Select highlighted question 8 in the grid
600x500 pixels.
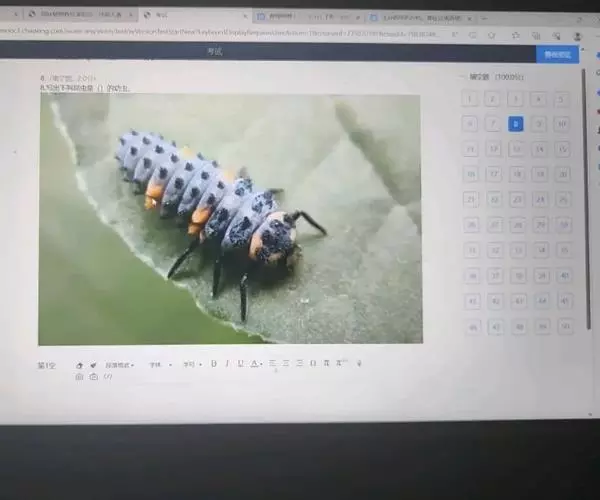[517, 124]
